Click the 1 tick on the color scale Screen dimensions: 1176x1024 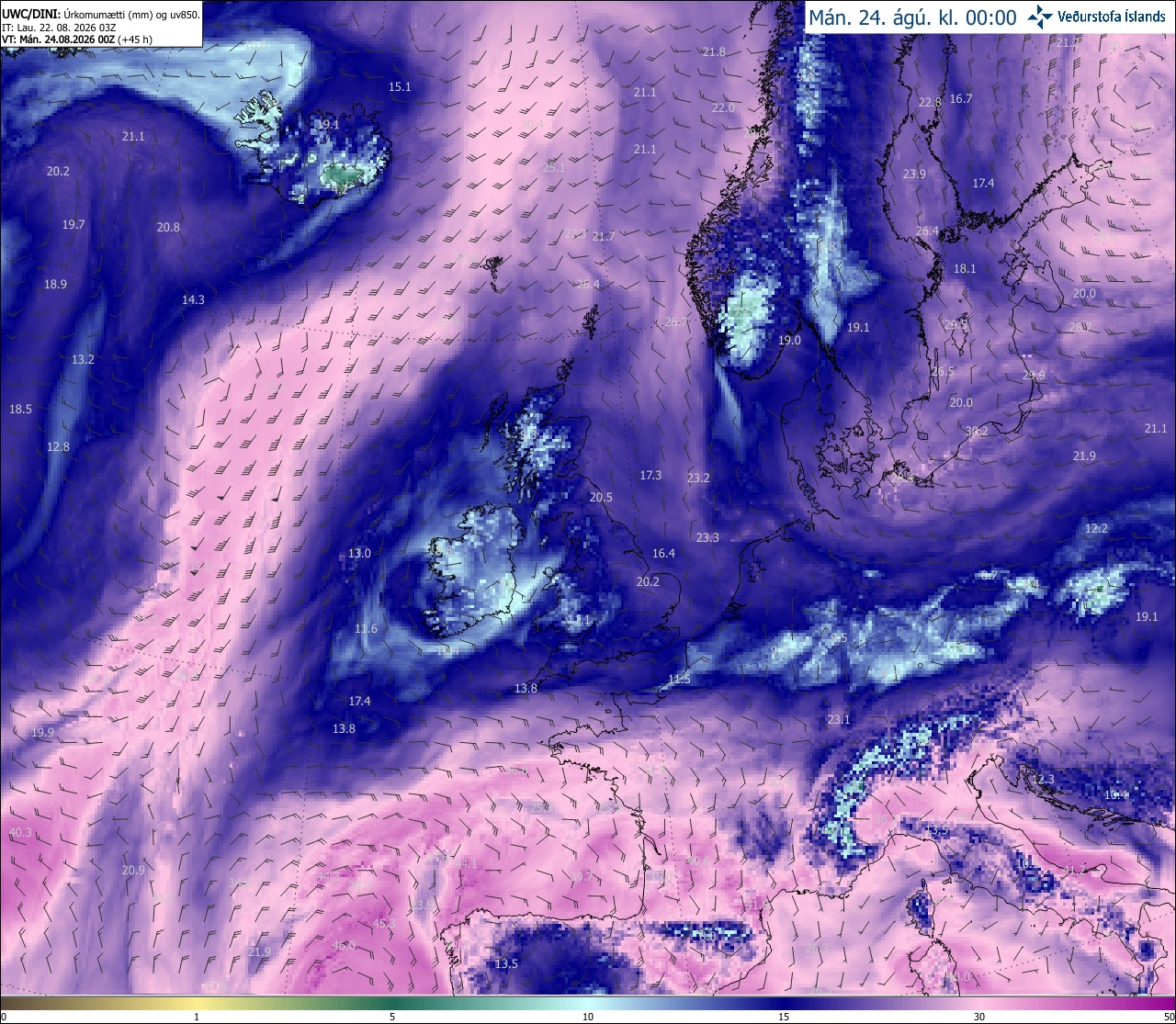pos(197,1017)
